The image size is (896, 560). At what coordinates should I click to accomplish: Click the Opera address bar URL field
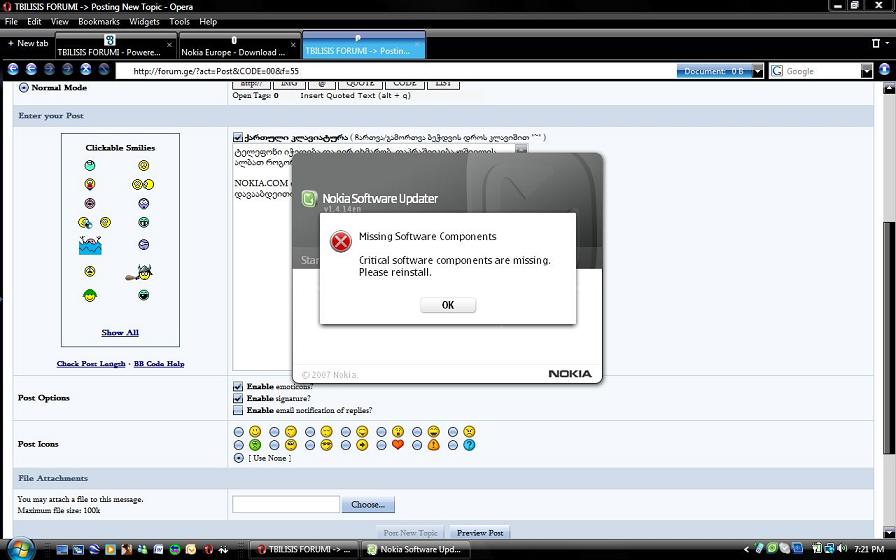[x=394, y=71]
